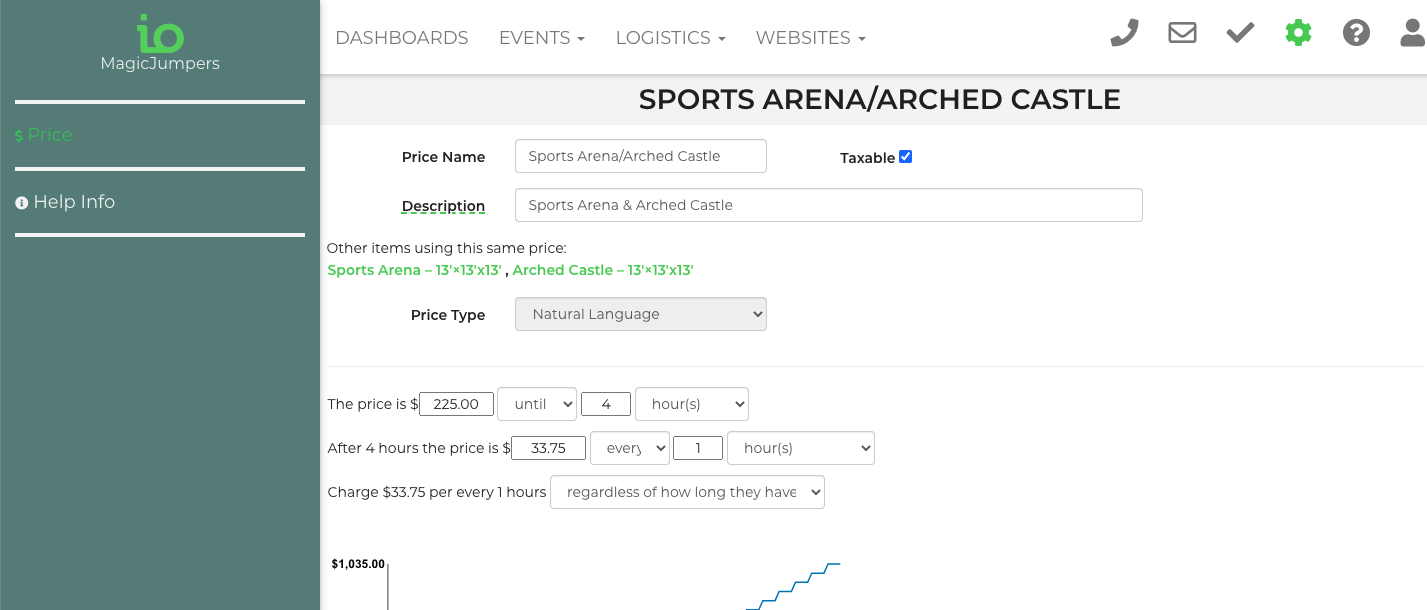This screenshot has height=610, width=1427.
Task: Click the question mark help icon
Action: (x=1356, y=34)
